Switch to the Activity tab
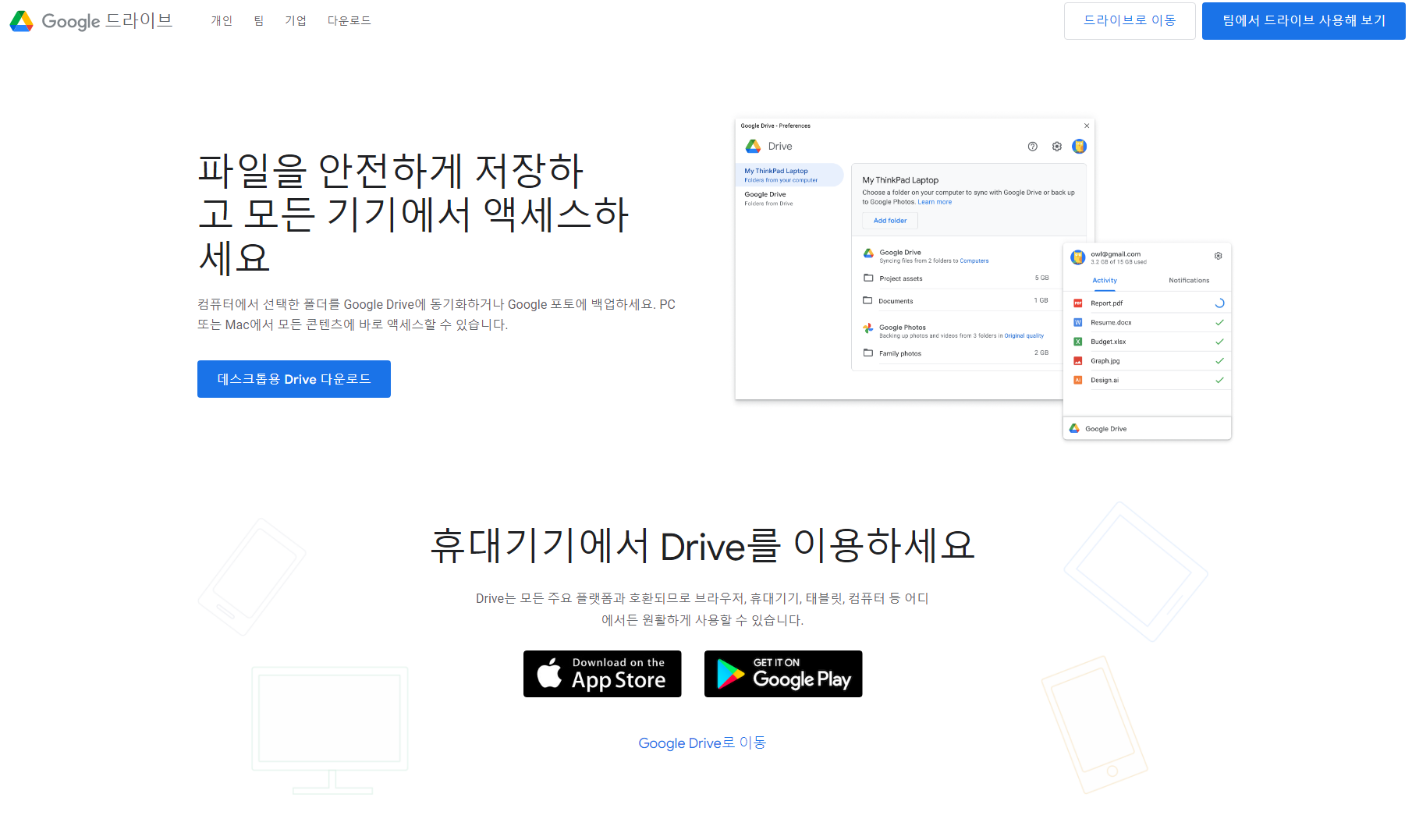 point(1105,281)
